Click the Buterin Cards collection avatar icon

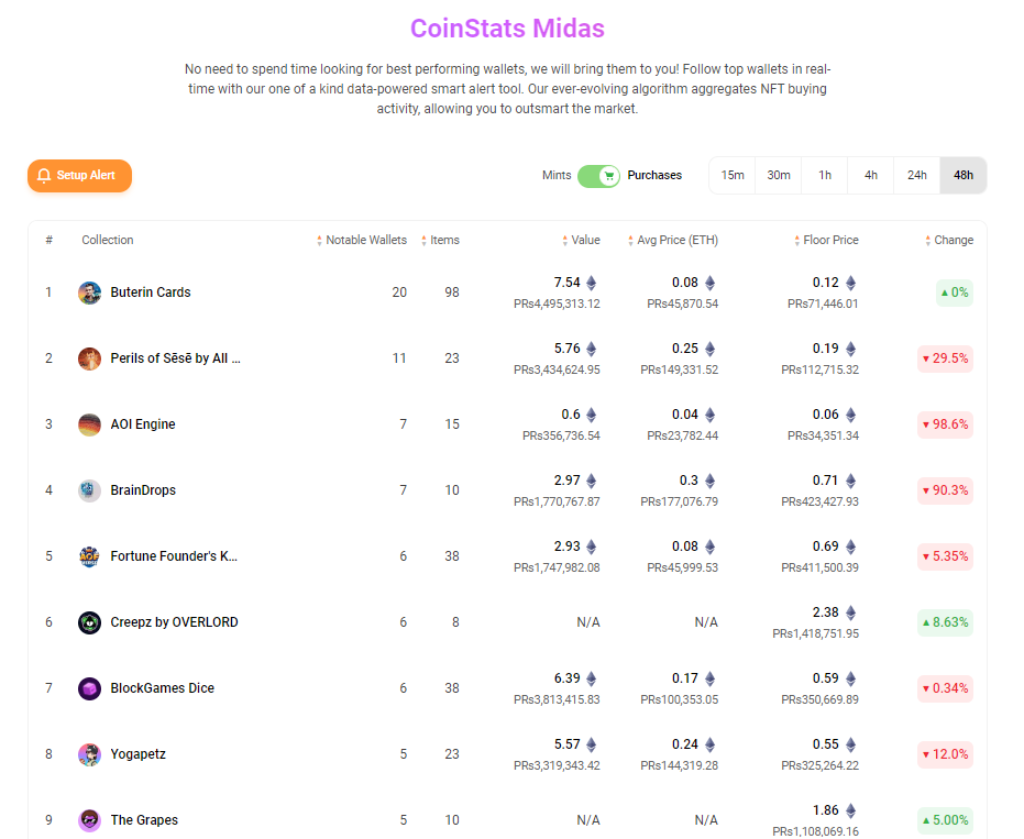[90, 293]
